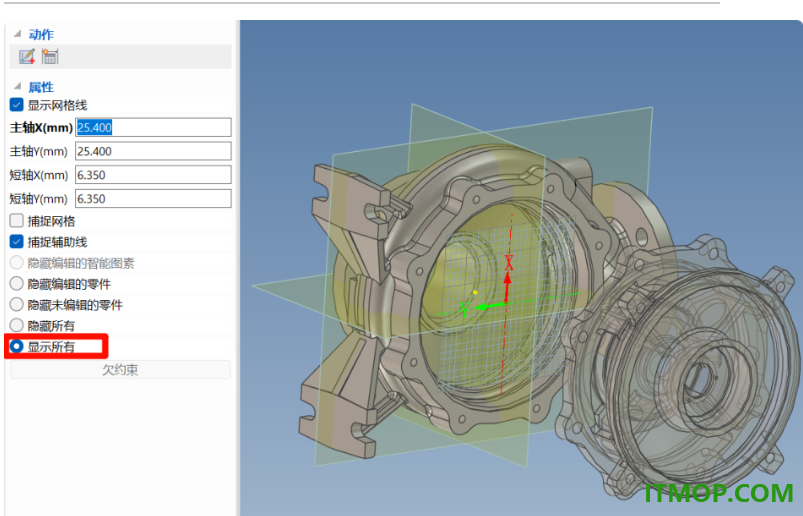Screen dimensions: 803x516
Task: Select the 隐藏所有 radio option
Action: 16,326
